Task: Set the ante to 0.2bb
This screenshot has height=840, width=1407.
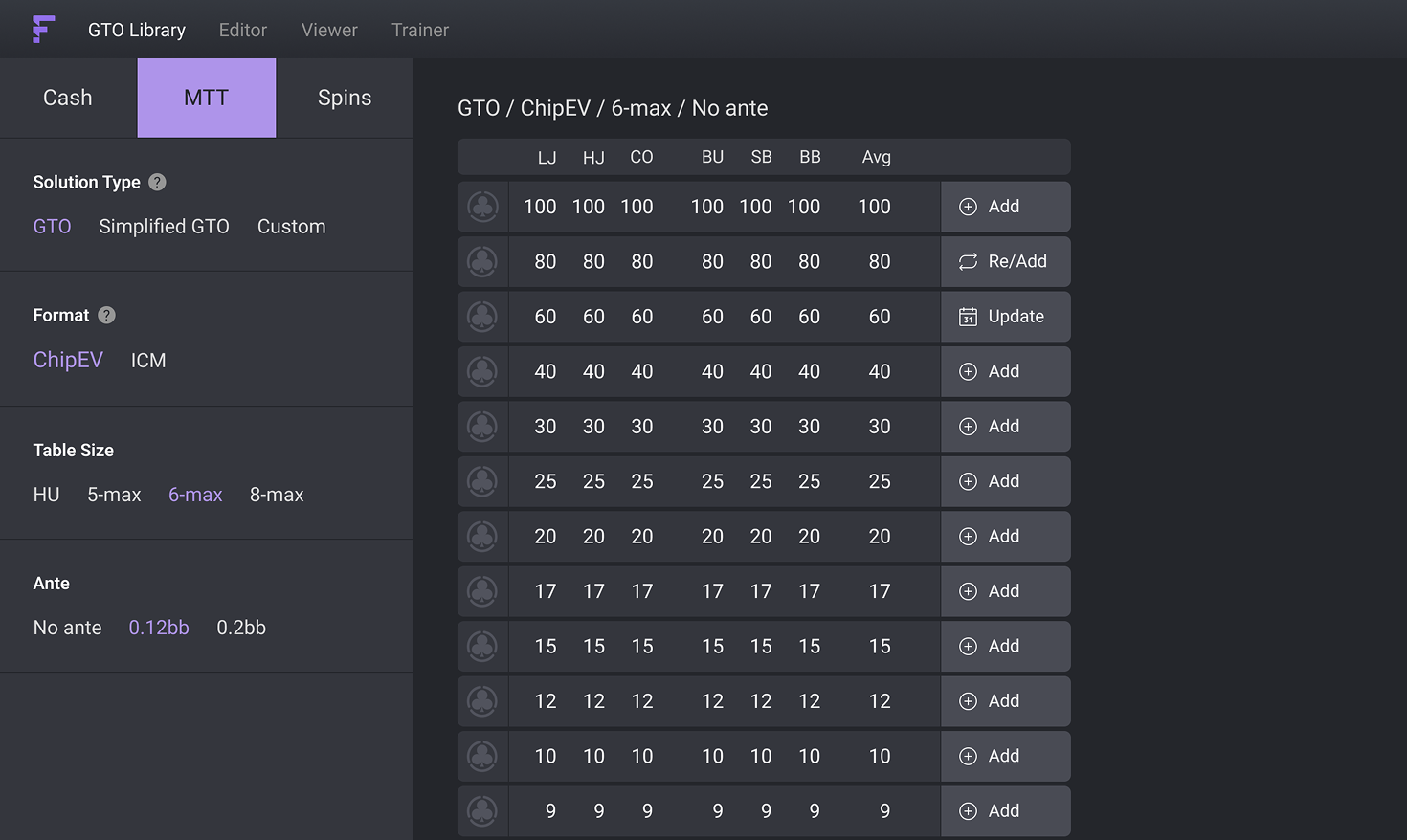Action: (241, 628)
